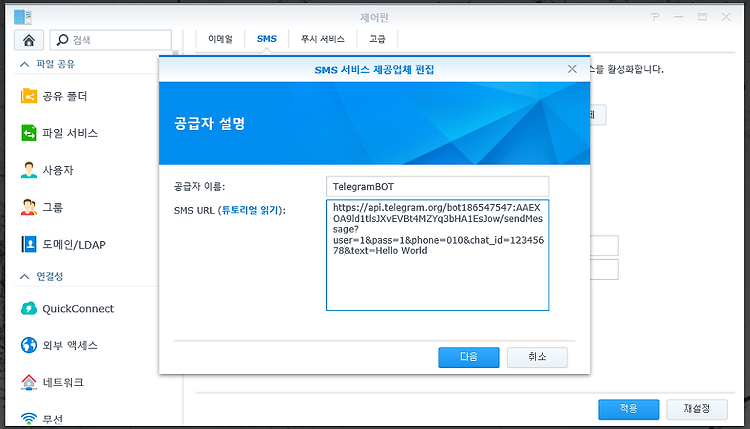Open help question mark in title bar
Image resolution: width=750 pixels, height=429 pixels.
pos(655,17)
